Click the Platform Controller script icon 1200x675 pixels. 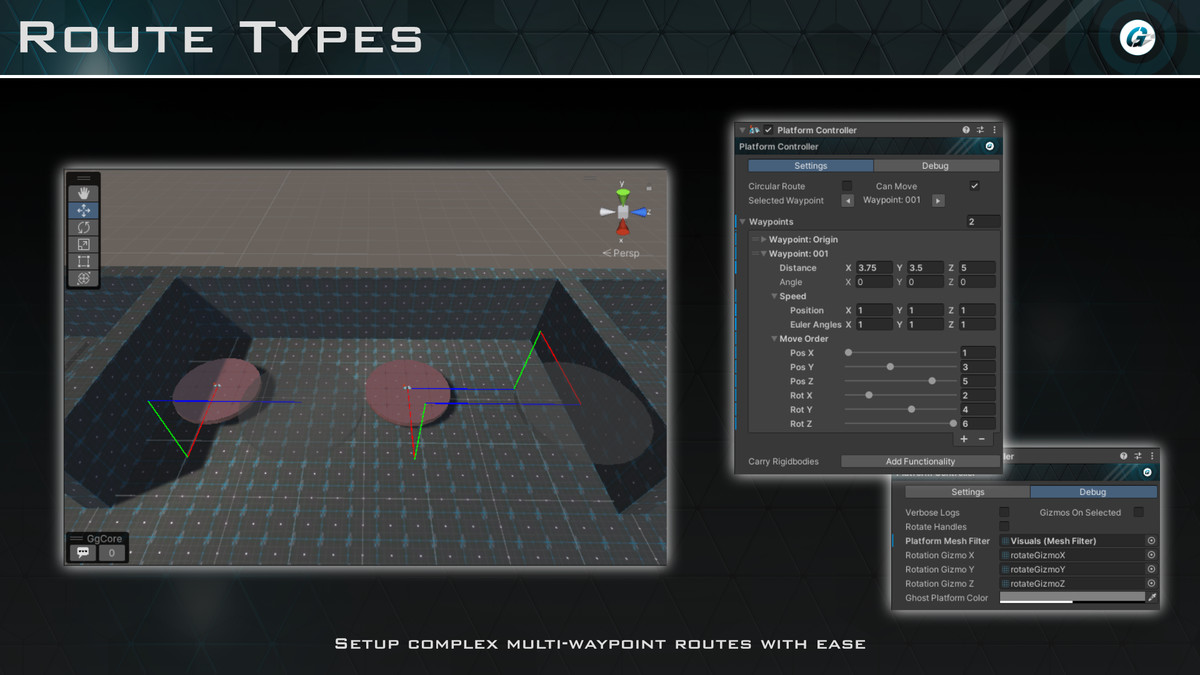coord(754,130)
